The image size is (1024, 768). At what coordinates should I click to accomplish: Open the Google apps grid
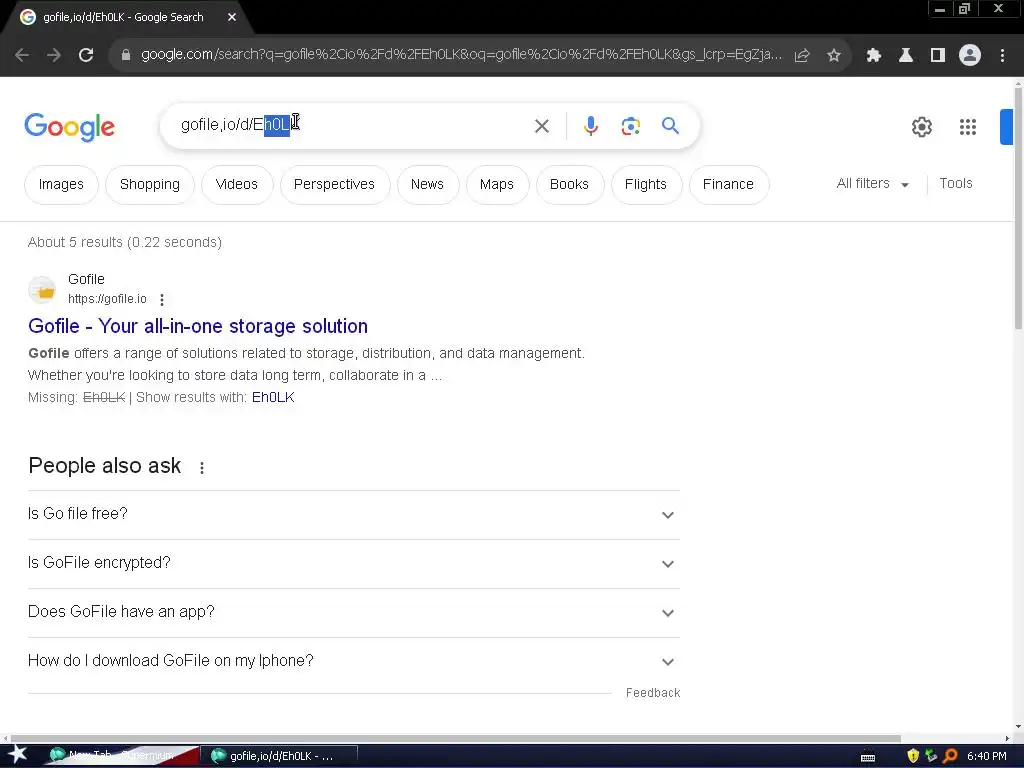tap(968, 127)
